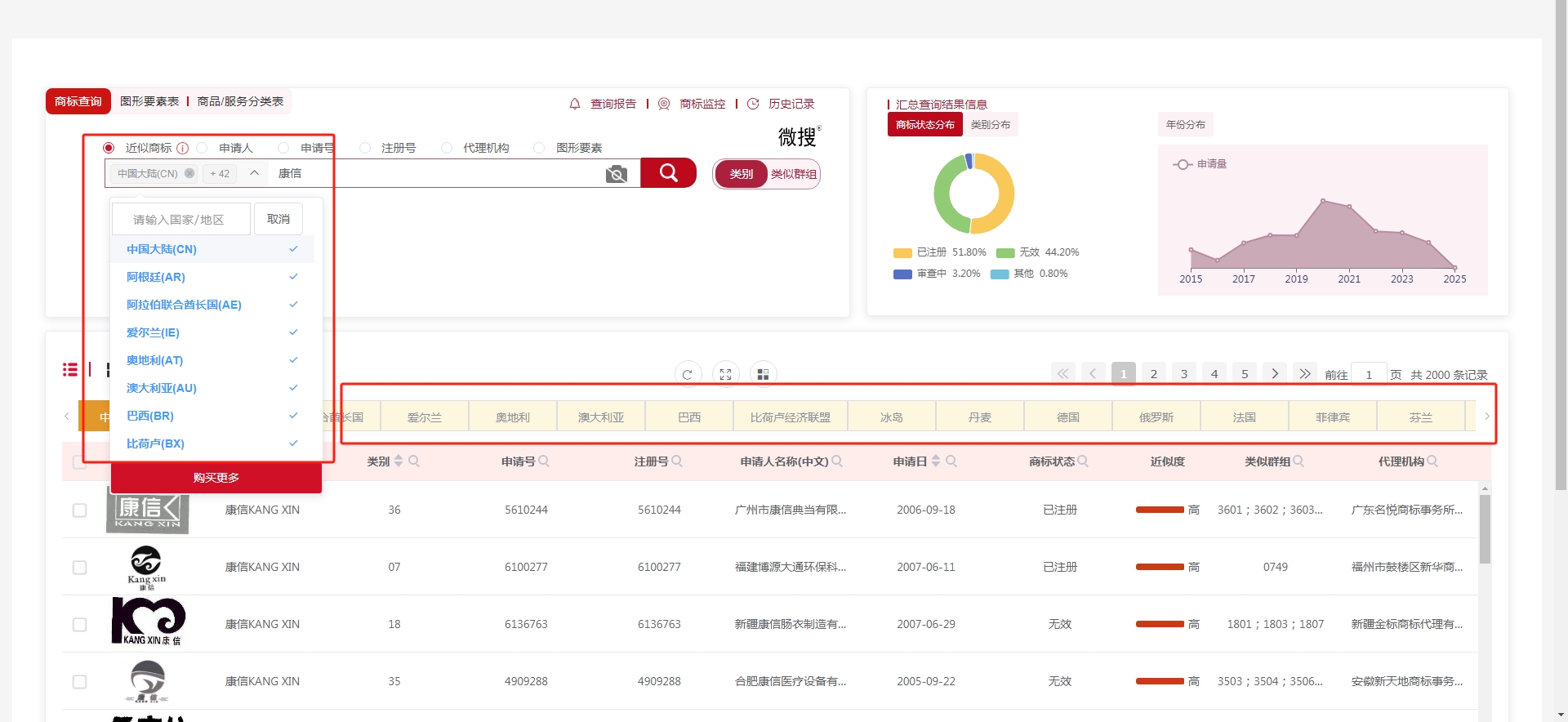Check row with application 6100277
1568x722 pixels.
click(x=79, y=567)
